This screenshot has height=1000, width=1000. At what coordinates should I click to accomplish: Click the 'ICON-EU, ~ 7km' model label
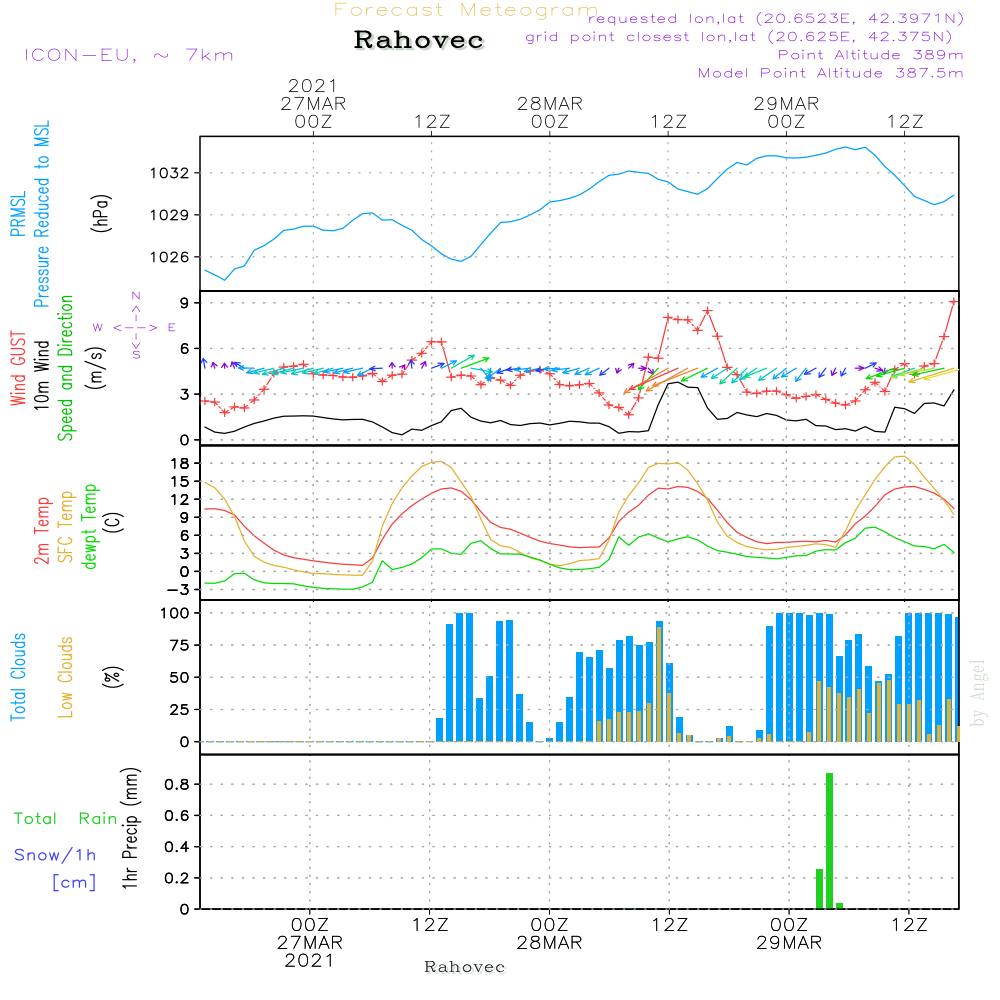(129, 55)
